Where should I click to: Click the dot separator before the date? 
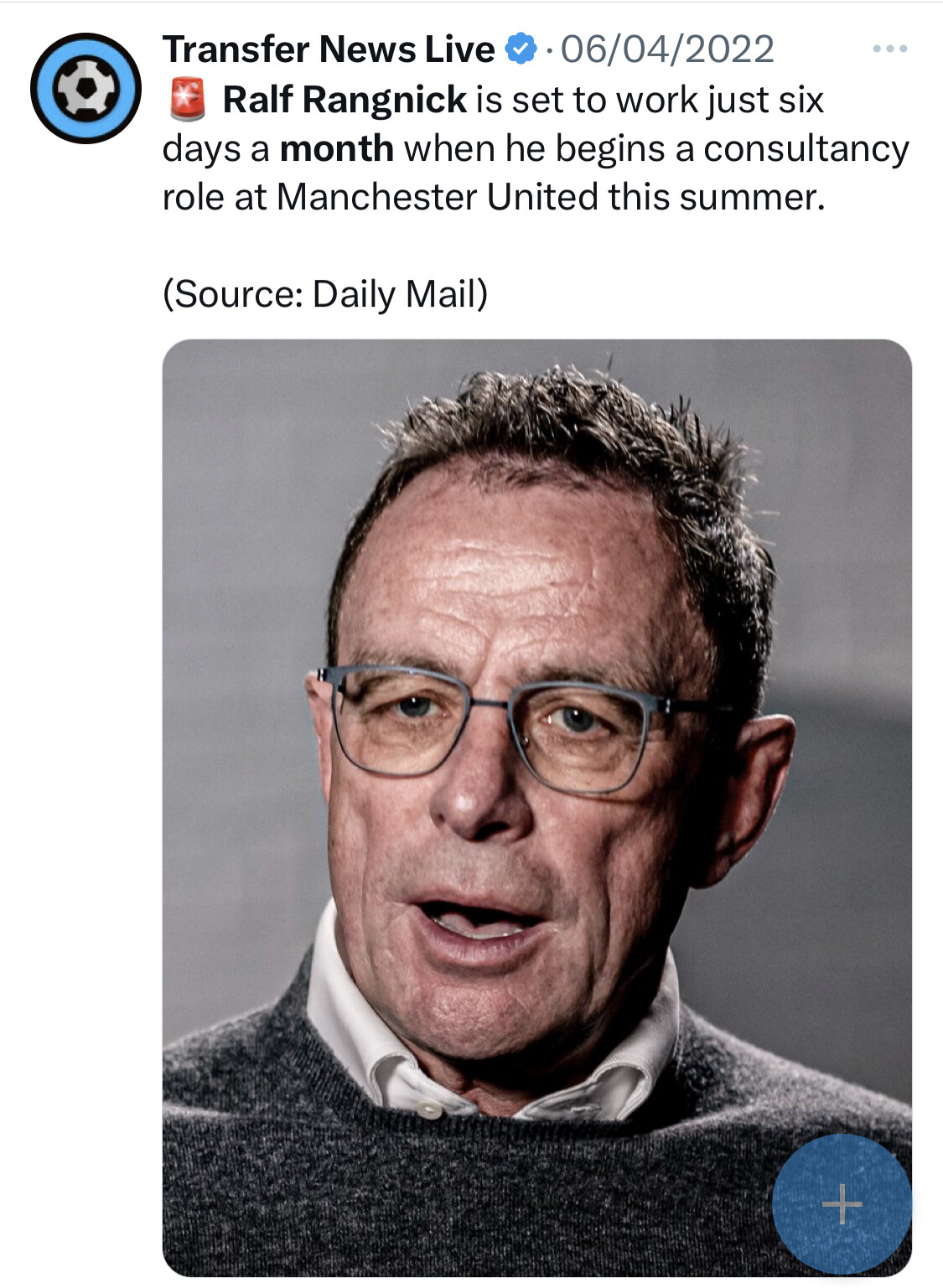548,52
